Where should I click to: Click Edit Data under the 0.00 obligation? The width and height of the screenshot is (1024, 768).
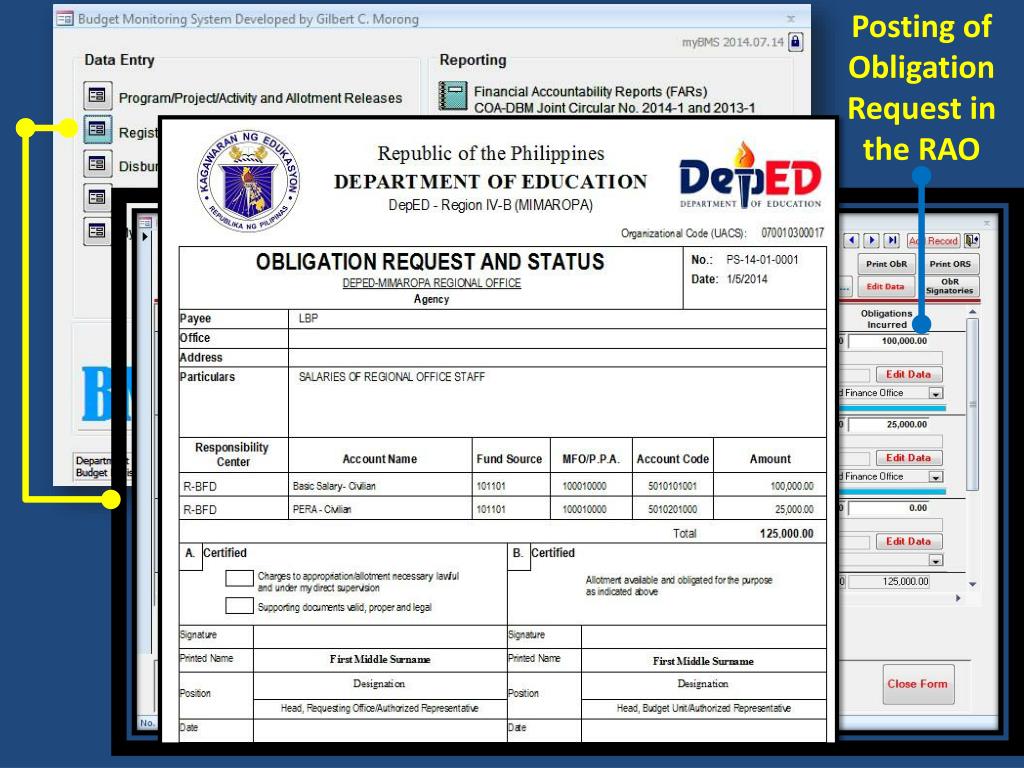click(x=908, y=541)
